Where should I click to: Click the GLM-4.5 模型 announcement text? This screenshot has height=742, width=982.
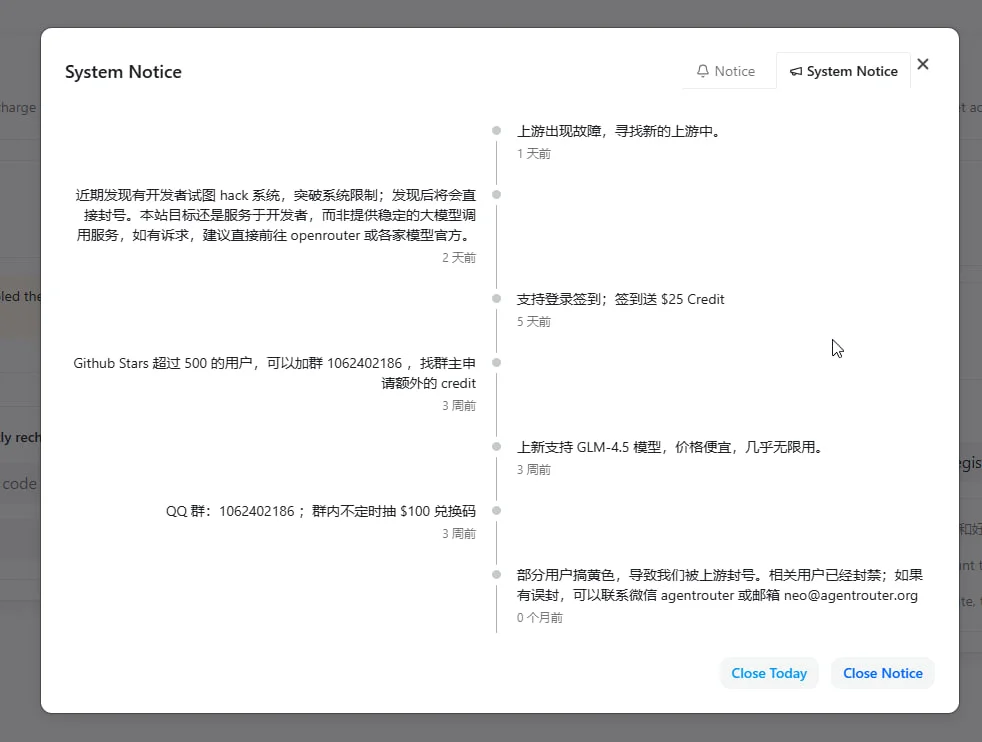669,447
